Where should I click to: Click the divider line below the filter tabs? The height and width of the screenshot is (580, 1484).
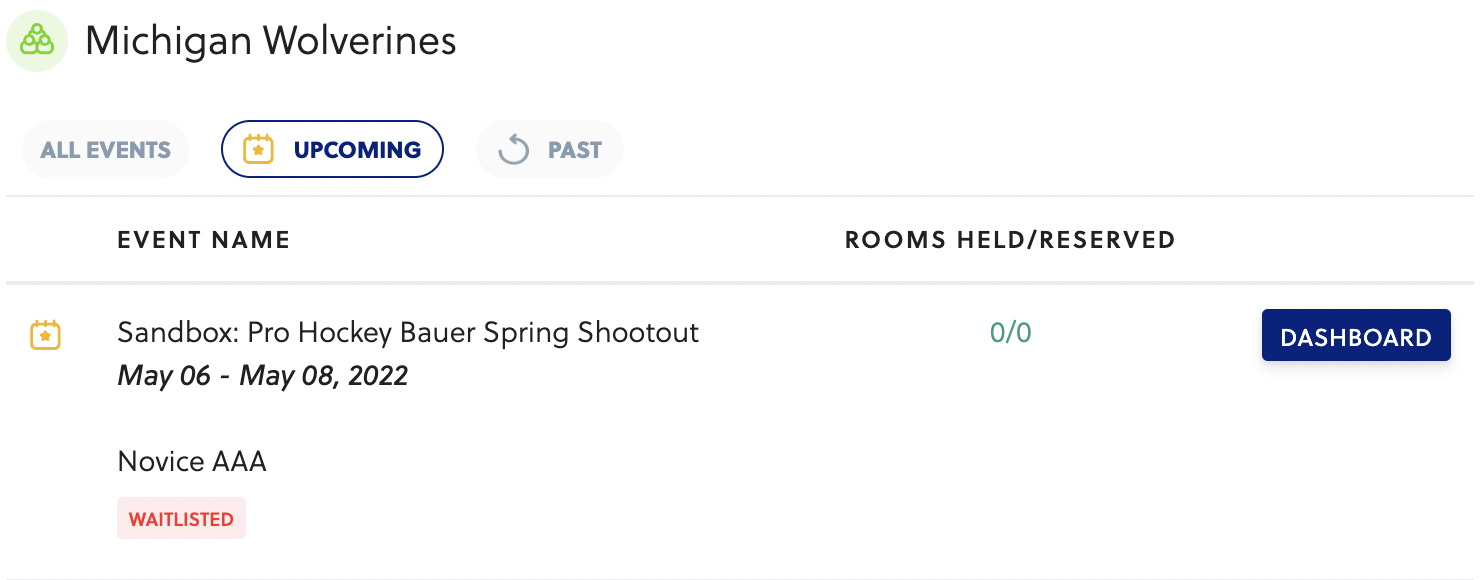pos(740,196)
